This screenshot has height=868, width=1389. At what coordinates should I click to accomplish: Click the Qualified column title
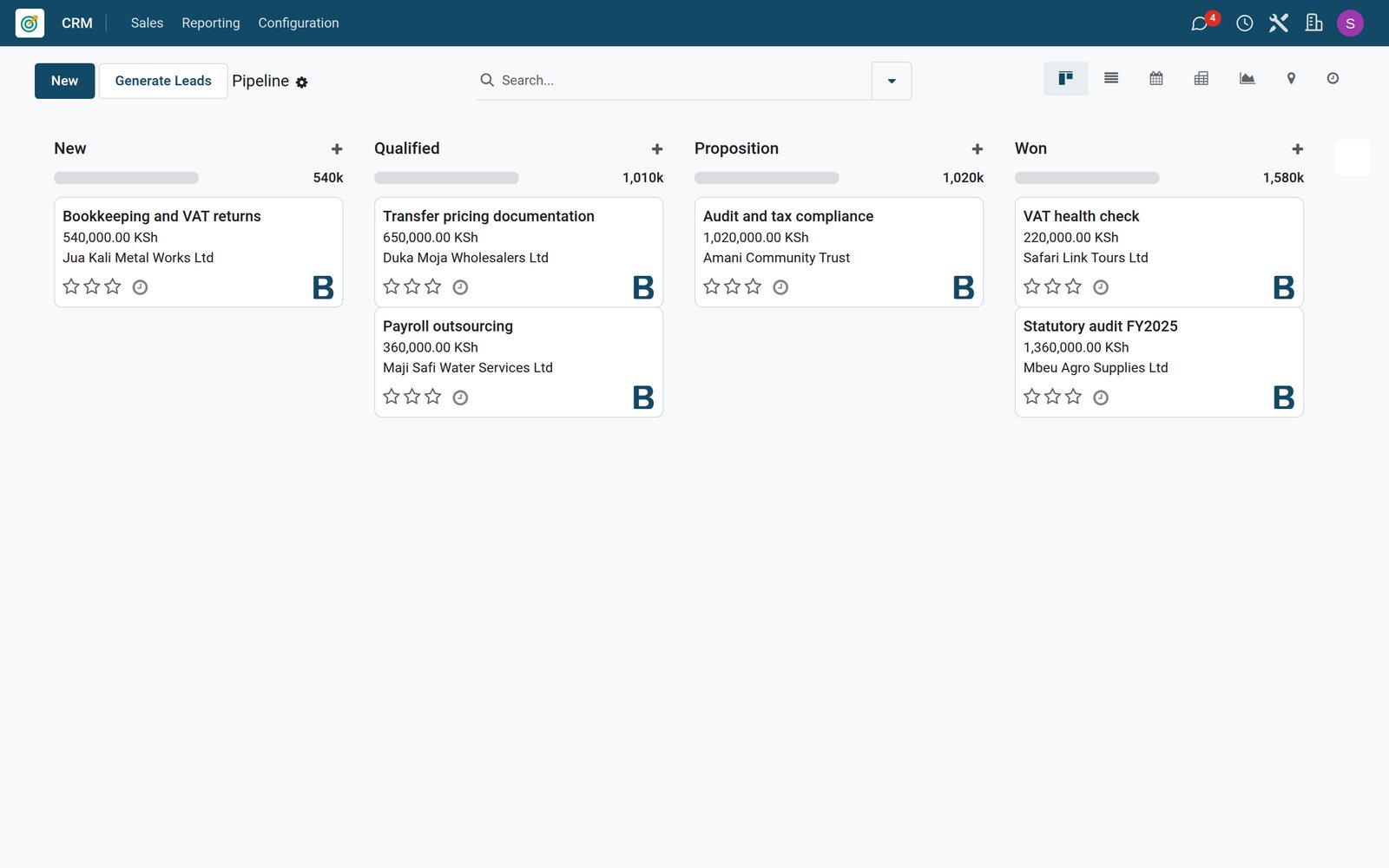pos(407,148)
